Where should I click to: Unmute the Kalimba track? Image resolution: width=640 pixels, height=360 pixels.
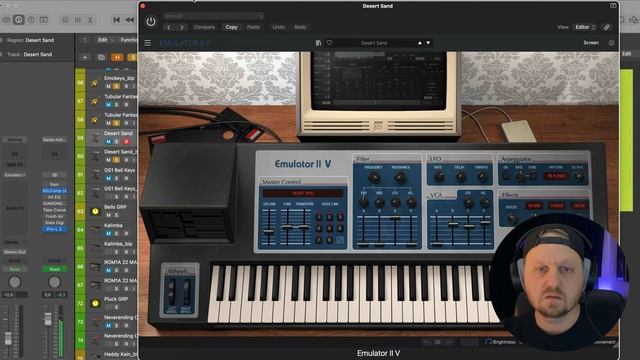tap(108, 233)
